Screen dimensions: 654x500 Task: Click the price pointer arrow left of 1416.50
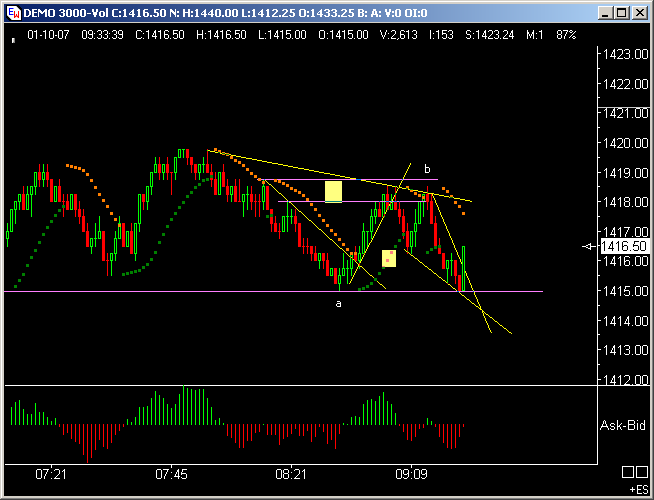[x=589, y=246]
